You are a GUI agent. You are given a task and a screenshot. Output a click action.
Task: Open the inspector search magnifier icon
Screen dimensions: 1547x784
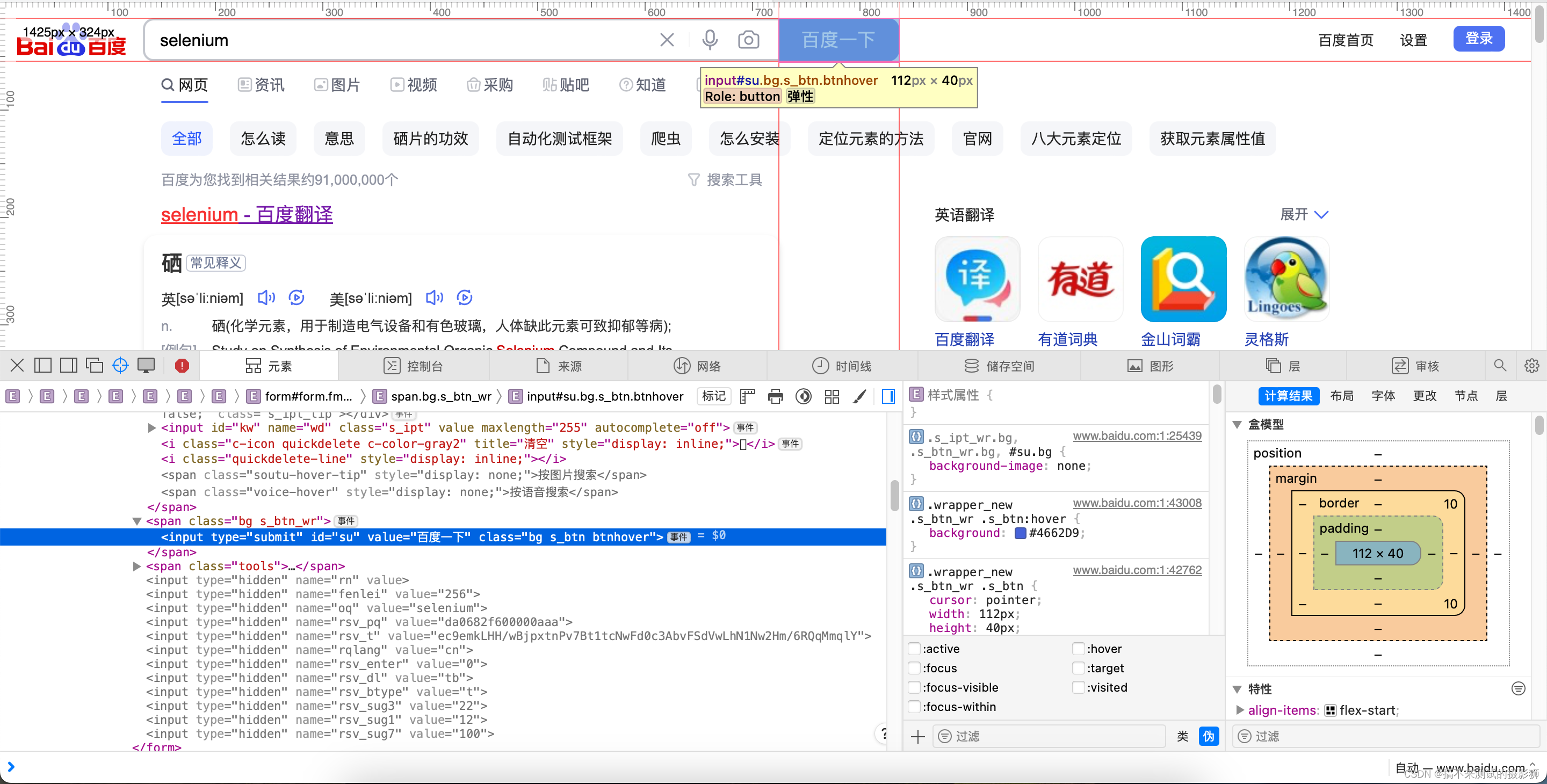(1500, 366)
